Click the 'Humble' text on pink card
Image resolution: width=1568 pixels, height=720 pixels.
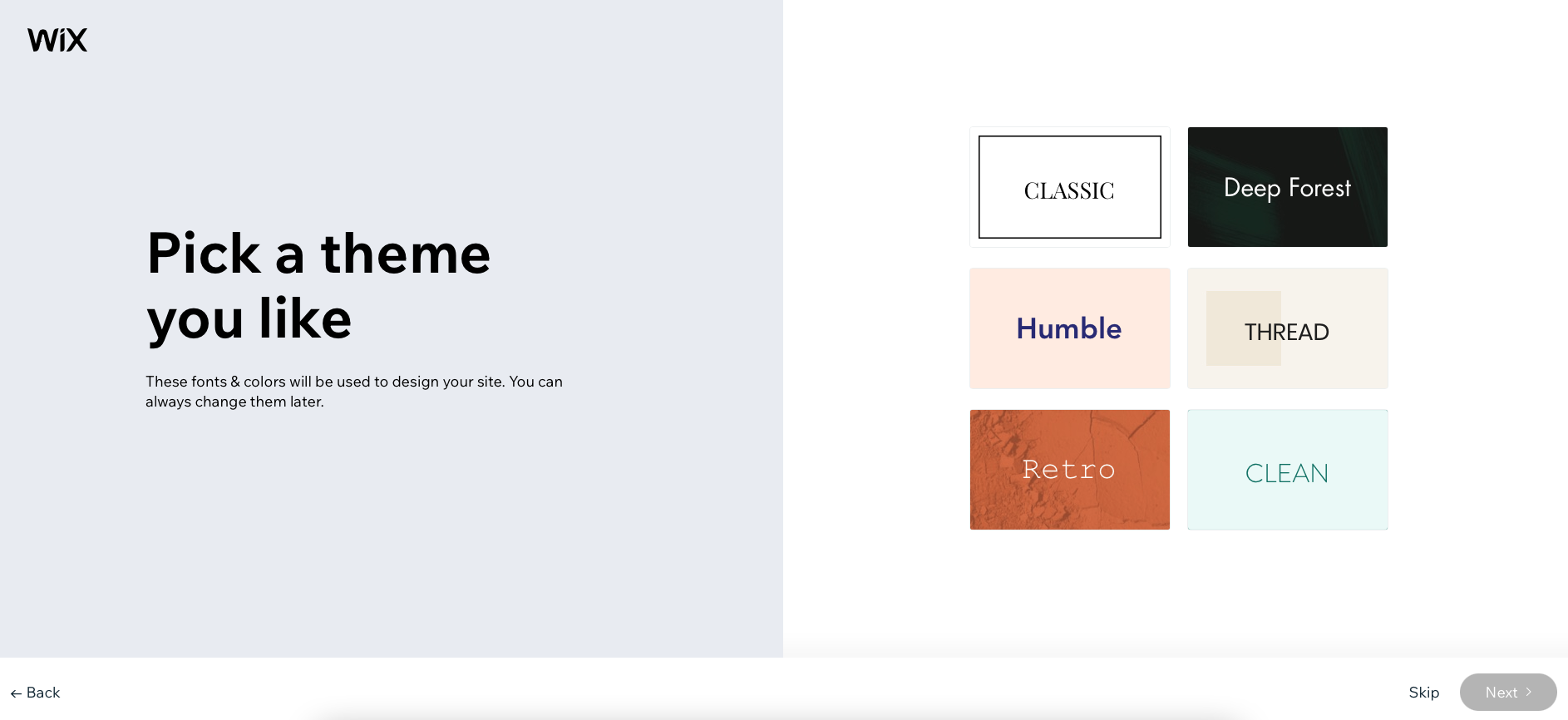pos(1069,328)
